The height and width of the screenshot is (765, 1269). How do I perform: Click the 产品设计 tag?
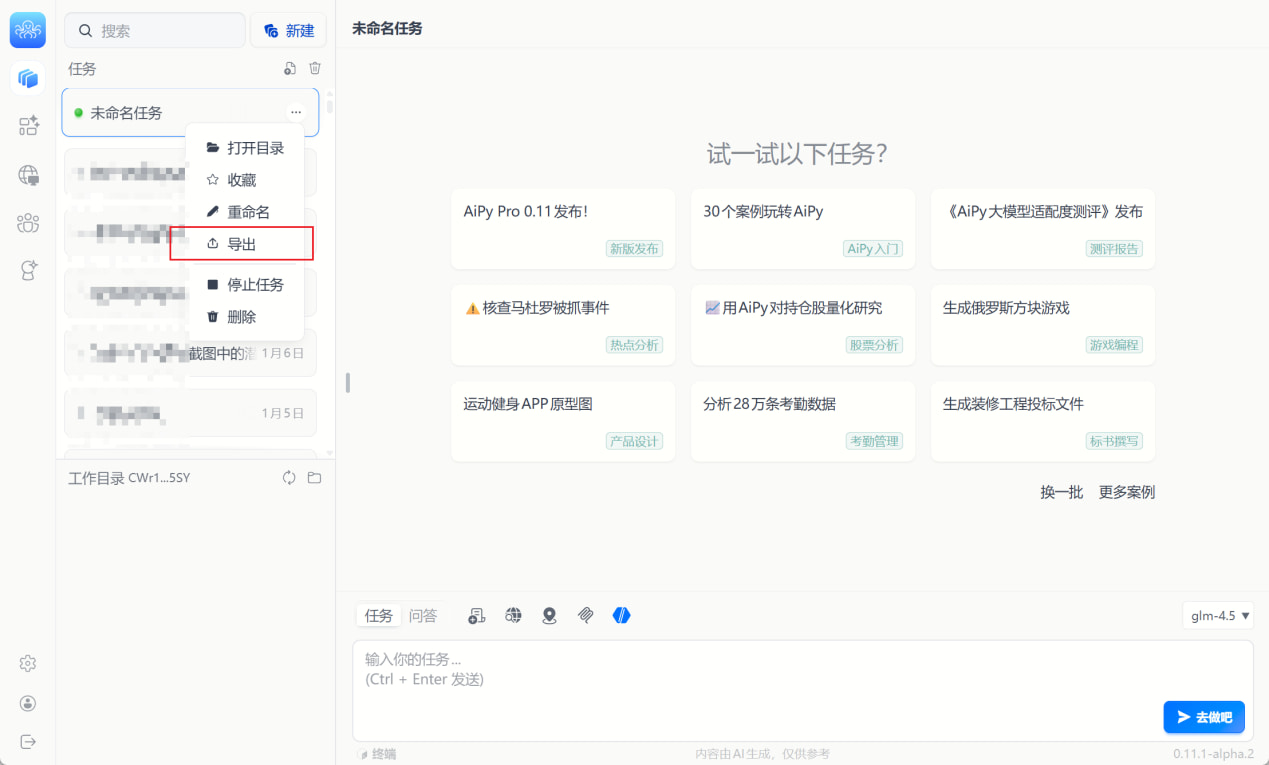click(634, 441)
